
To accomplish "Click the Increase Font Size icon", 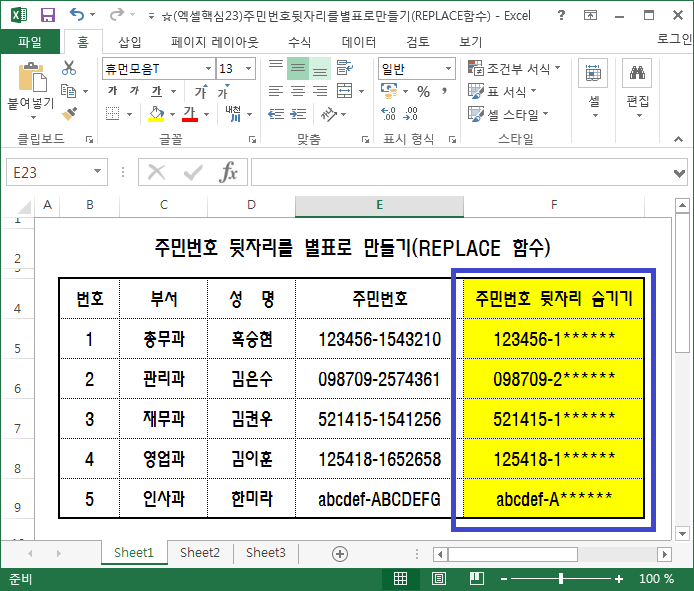I will click(201, 91).
